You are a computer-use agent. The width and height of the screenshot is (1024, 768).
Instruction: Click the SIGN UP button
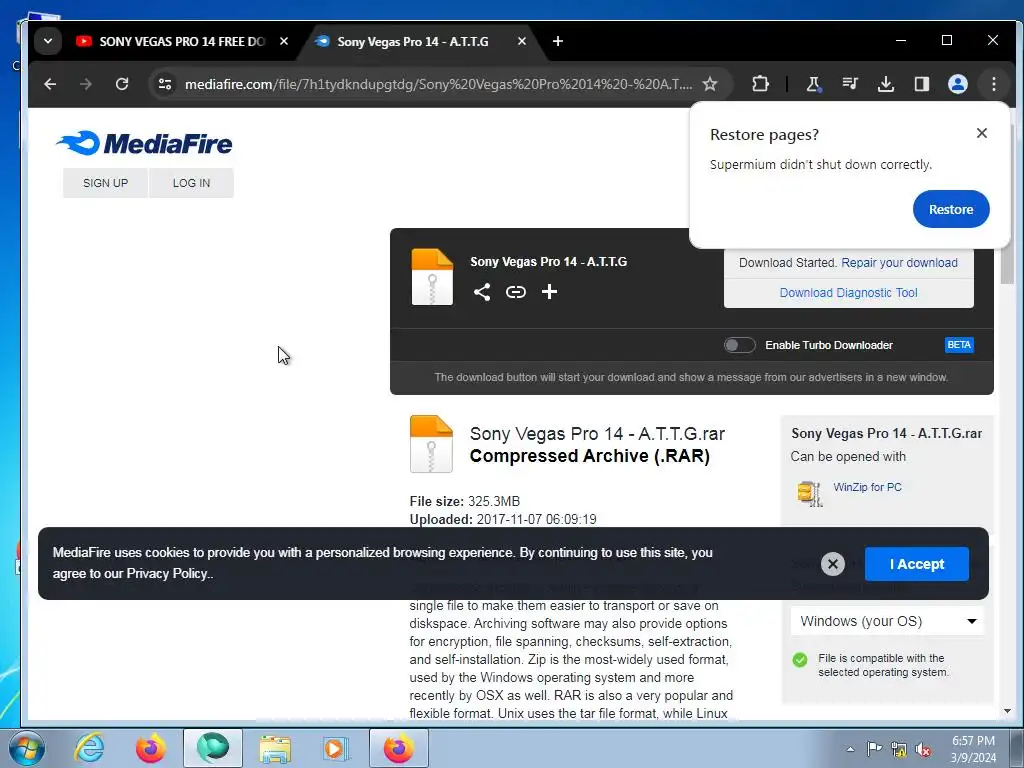click(x=105, y=183)
